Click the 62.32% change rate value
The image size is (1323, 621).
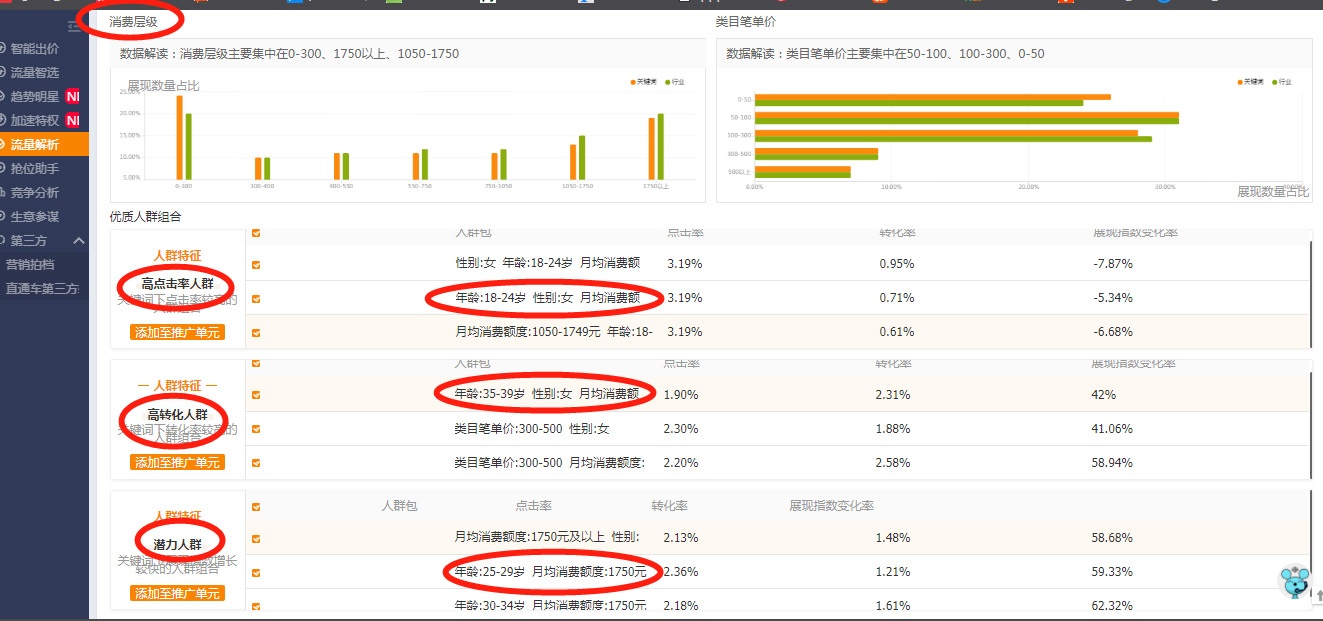[1112, 606]
